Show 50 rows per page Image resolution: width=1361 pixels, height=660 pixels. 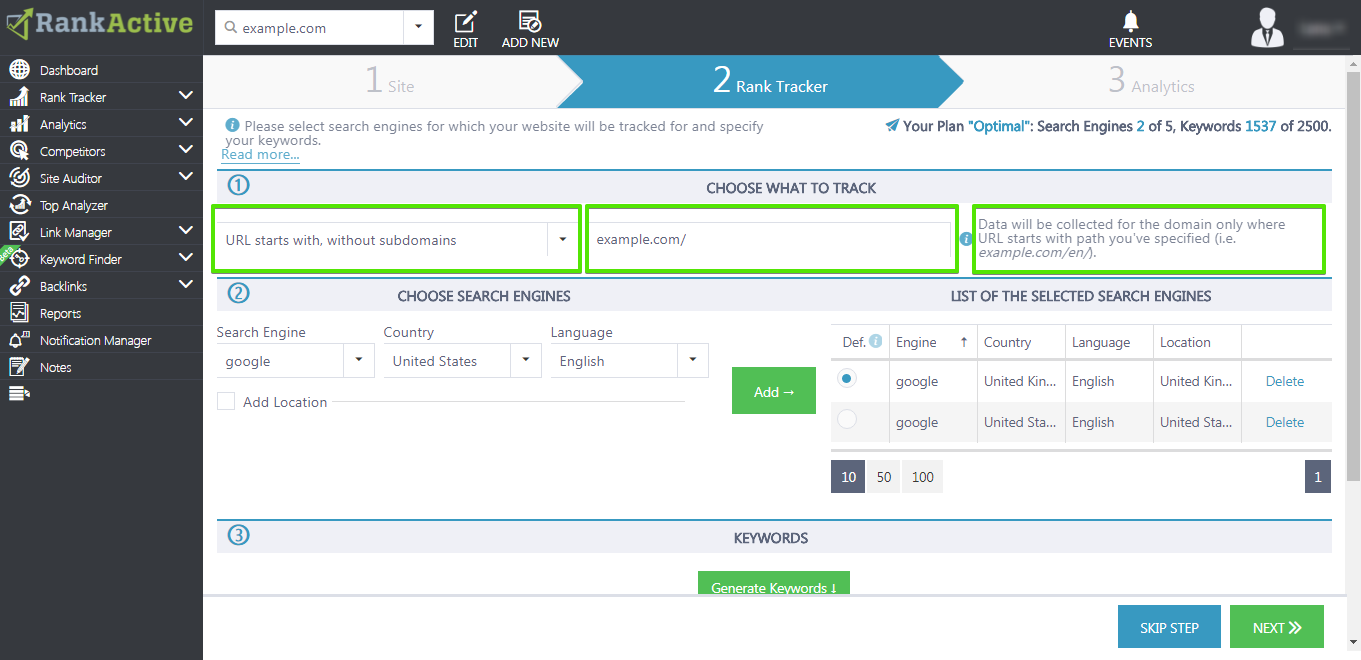[x=883, y=477]
